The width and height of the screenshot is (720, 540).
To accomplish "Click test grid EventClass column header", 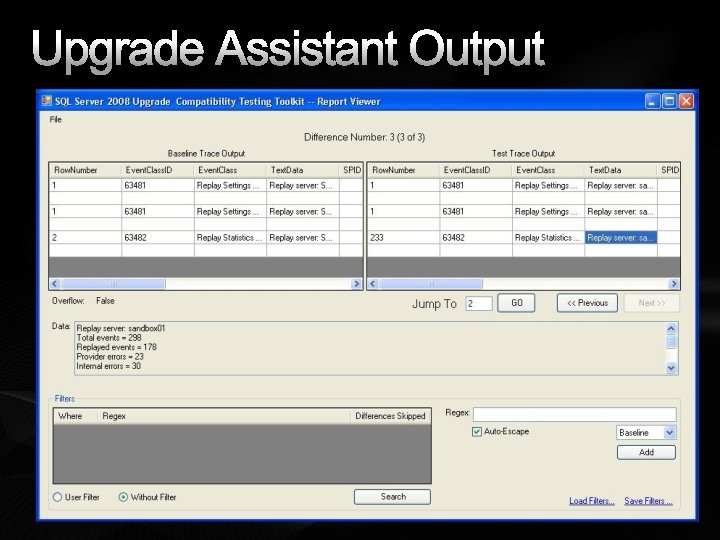I will click(x=548, y=170).
